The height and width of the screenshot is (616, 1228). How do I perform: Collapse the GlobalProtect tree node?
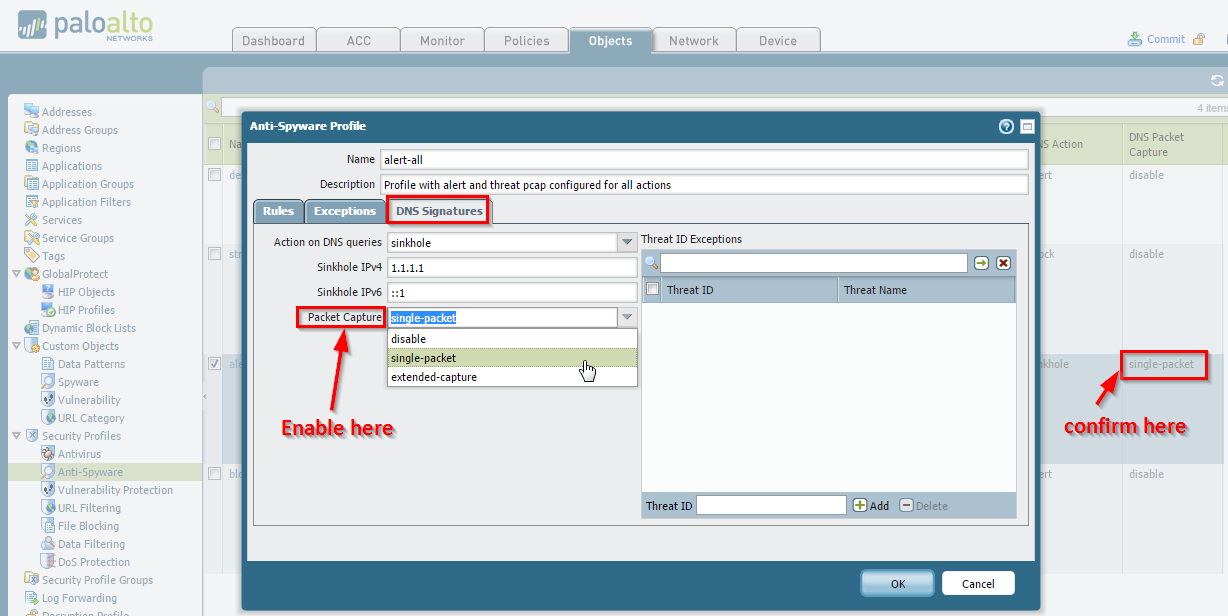[16, 274]
